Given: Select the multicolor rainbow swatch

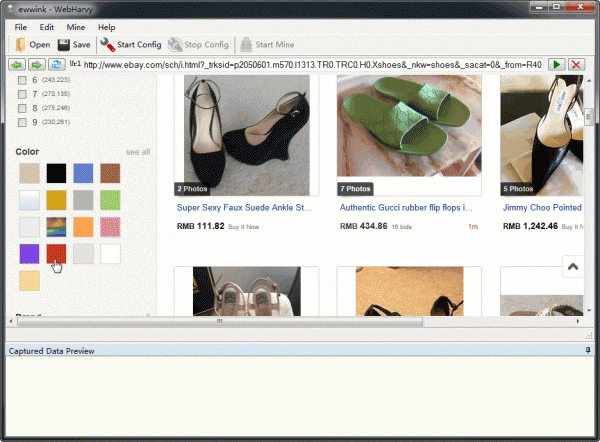Looking at the screenshot, I should tap(56, 227).
